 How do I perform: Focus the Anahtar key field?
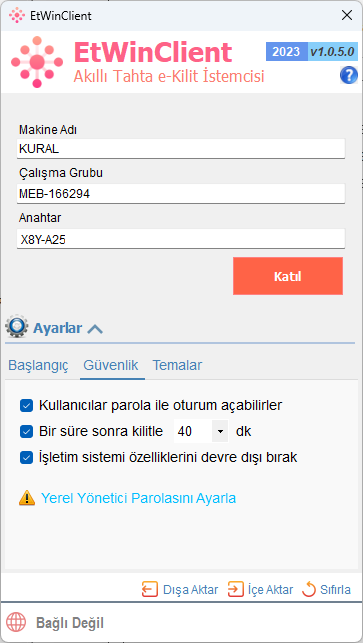(181, 239)
